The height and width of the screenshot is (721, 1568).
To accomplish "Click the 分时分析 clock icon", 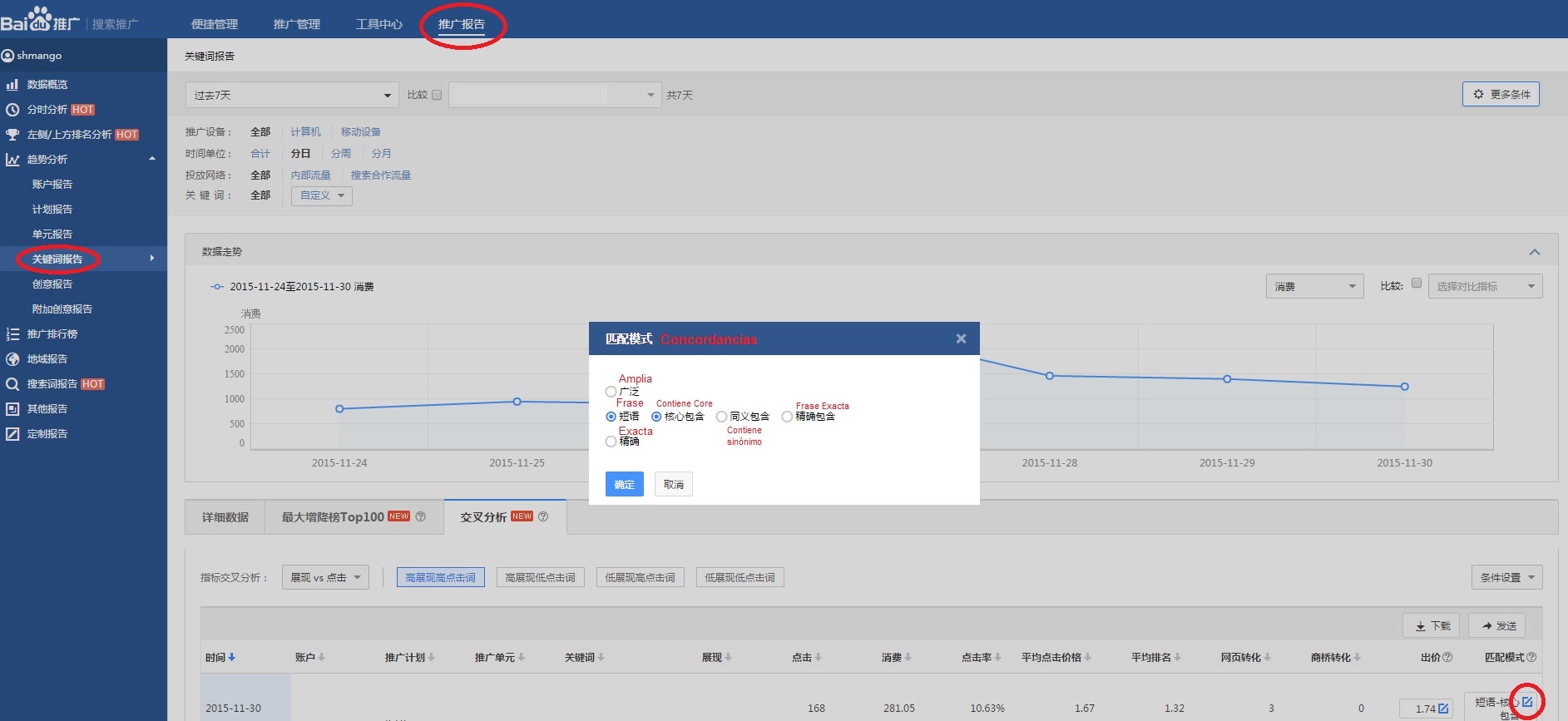I will click(12, 110).
